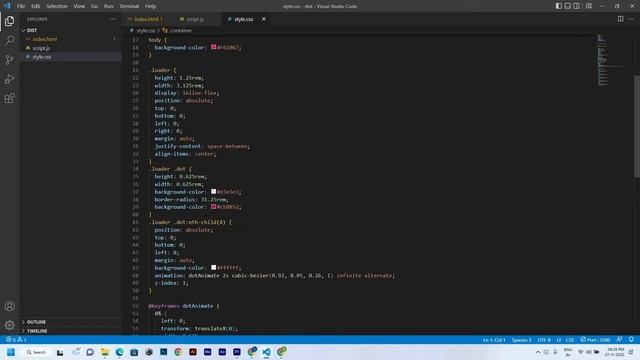Open the Run menu

click(x=108, y=6)
